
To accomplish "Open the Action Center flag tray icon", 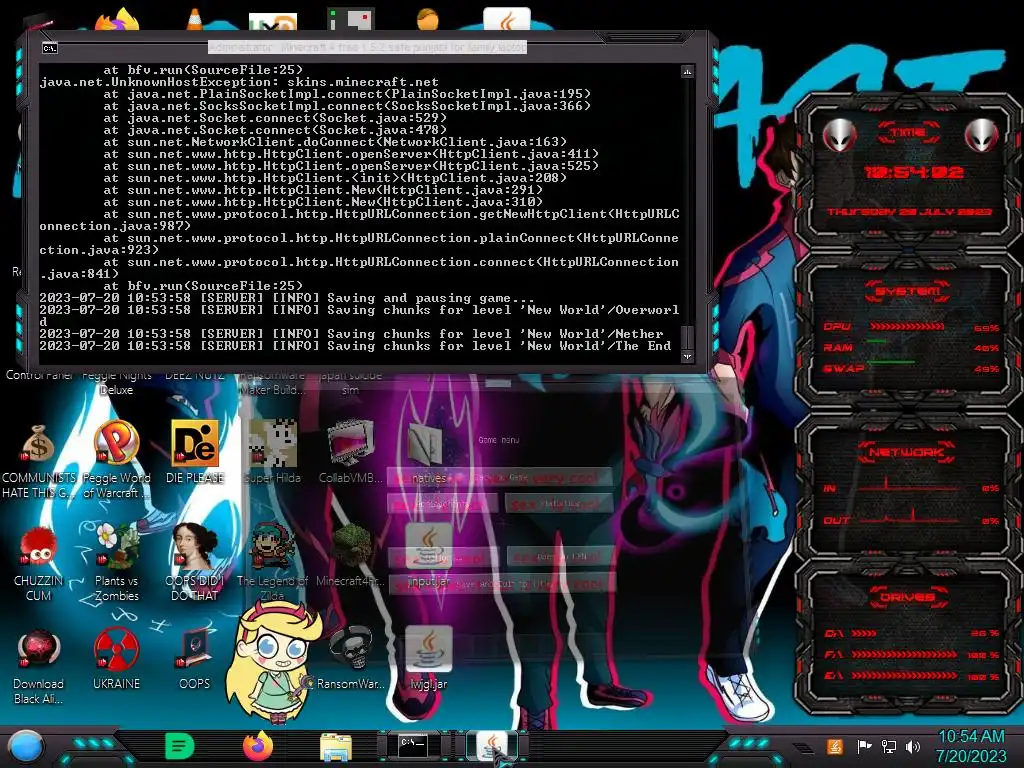I will pyautogui.click(x=864, y=746).
